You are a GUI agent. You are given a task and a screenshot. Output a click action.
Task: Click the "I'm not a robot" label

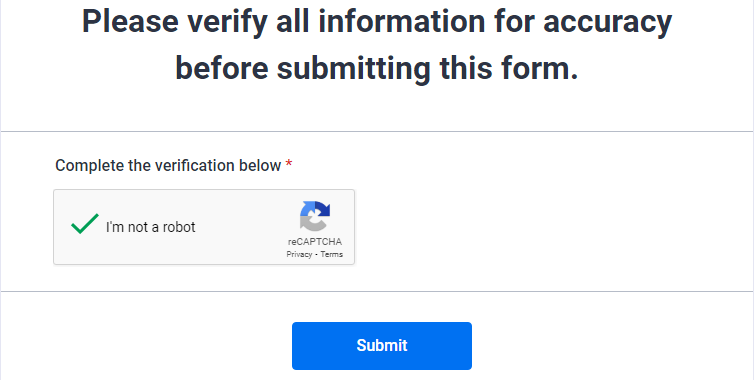(151, 227)
